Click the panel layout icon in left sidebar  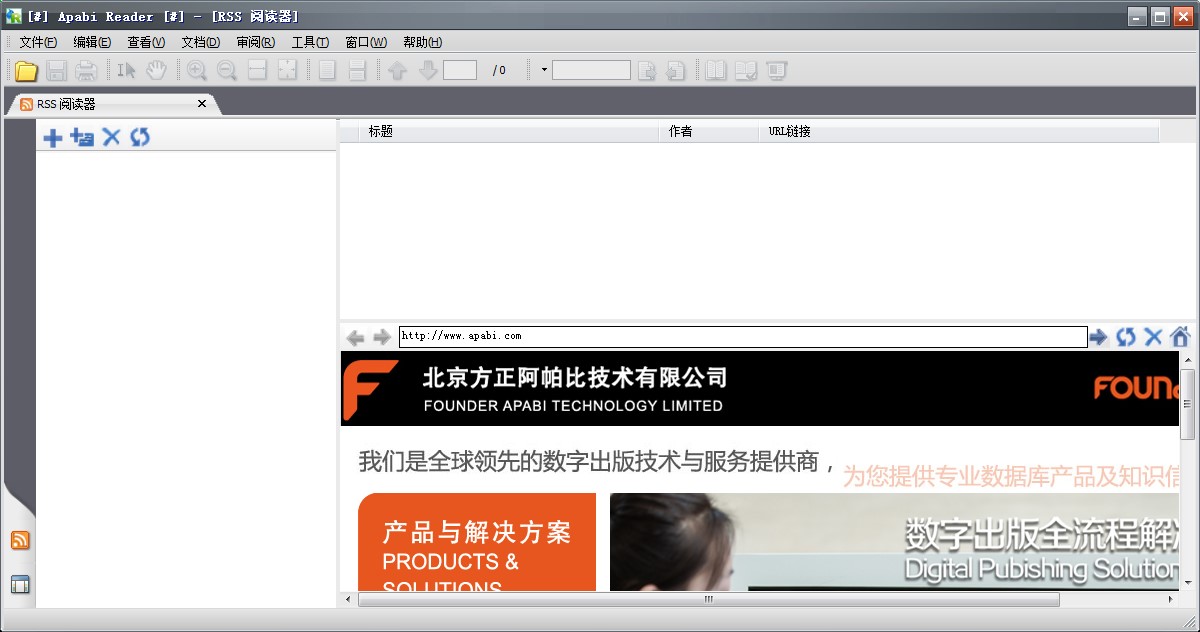20,585
